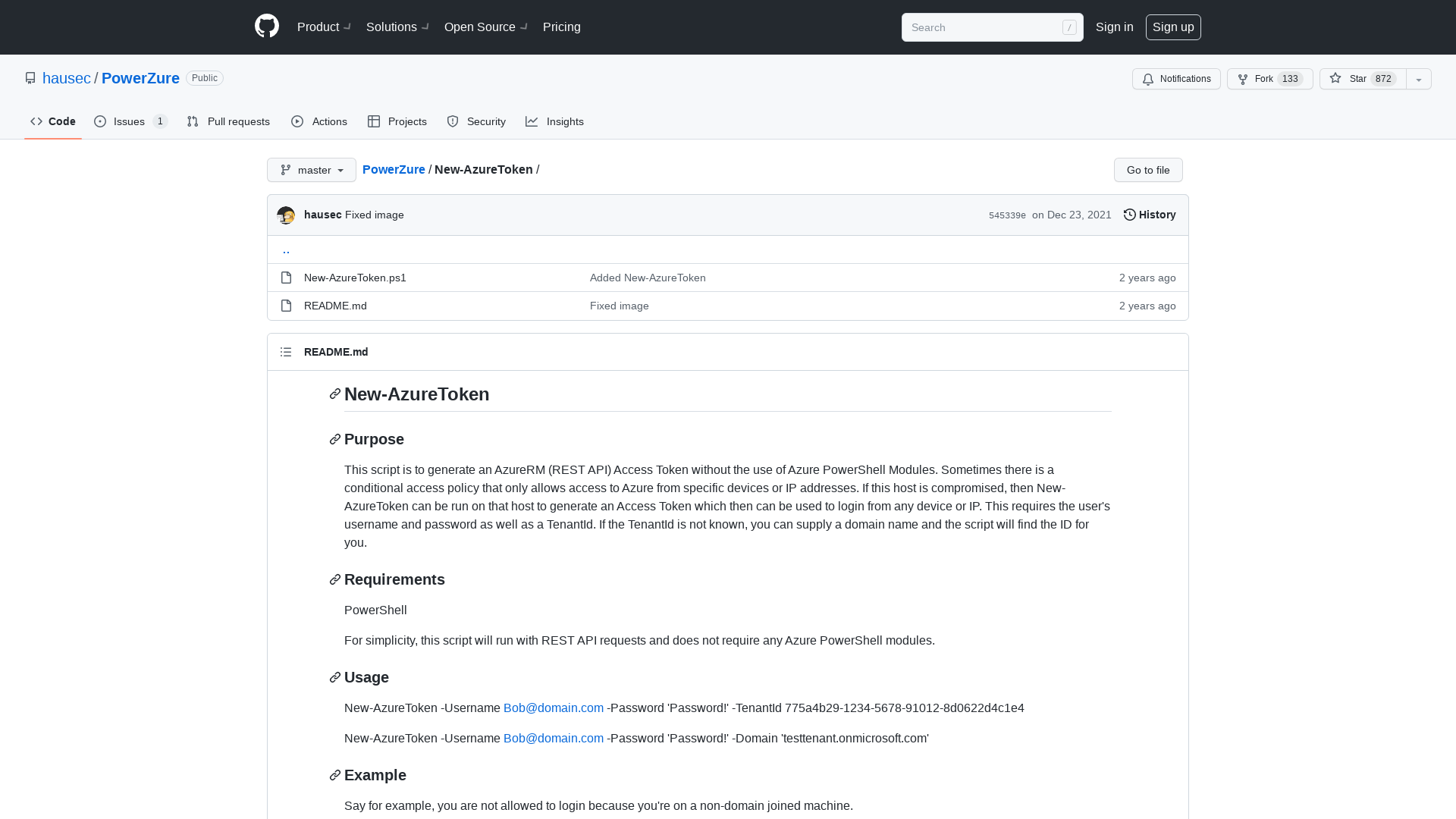Click the slash shortcut icon in search
The height and width of the screenshot is (819, 1456).
point(1069,27)
